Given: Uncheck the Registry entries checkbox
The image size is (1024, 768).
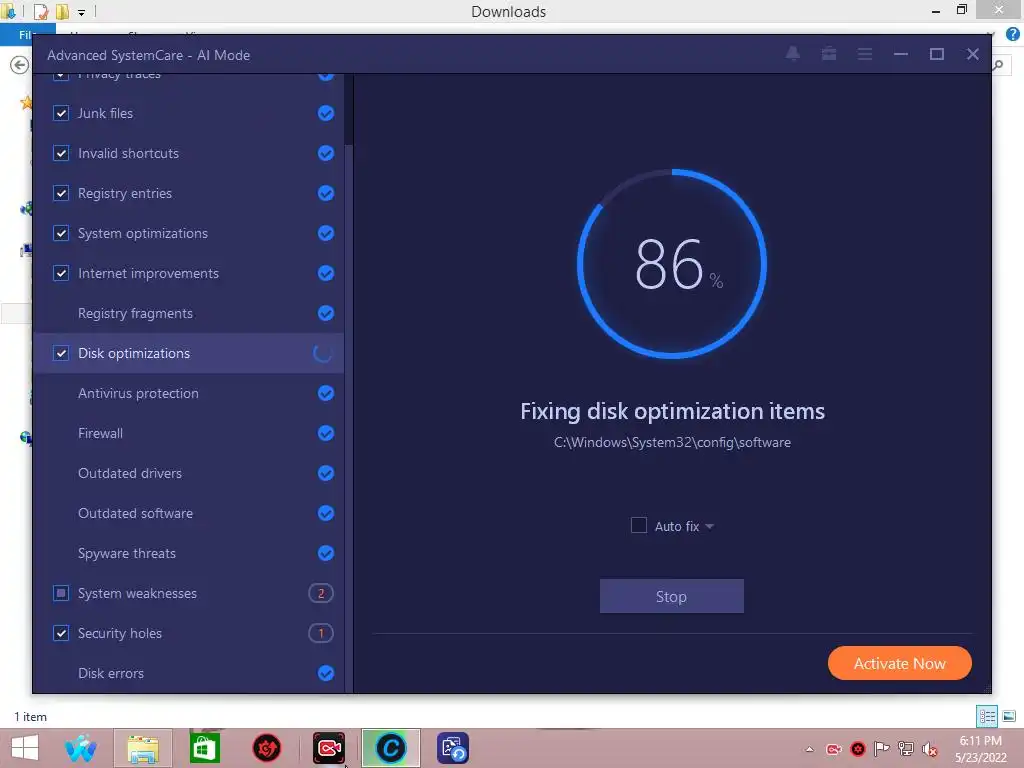Looking at the screenshot, I should point(61,193).
